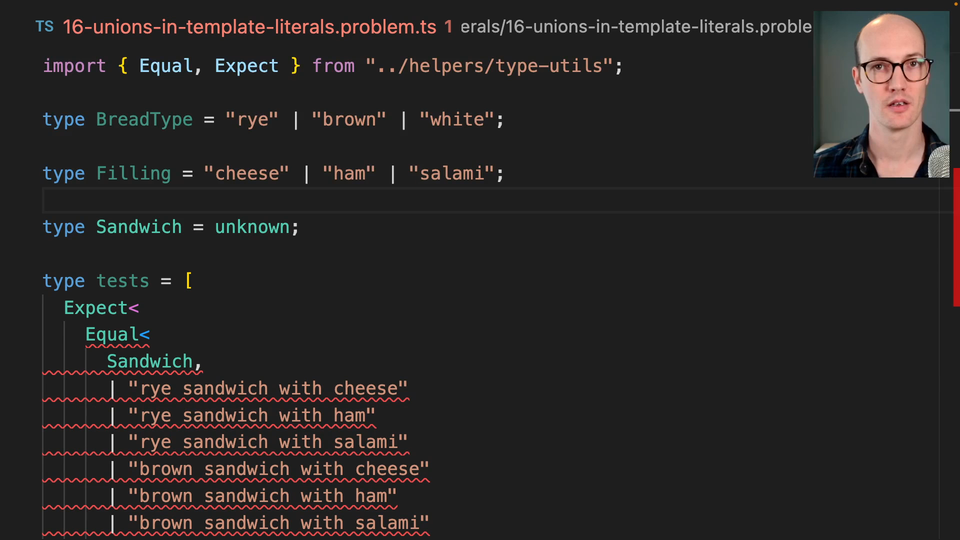This screenshot has height=540, width=960.
Task: Click the webcam video overlay
Action: click(881, 94)
